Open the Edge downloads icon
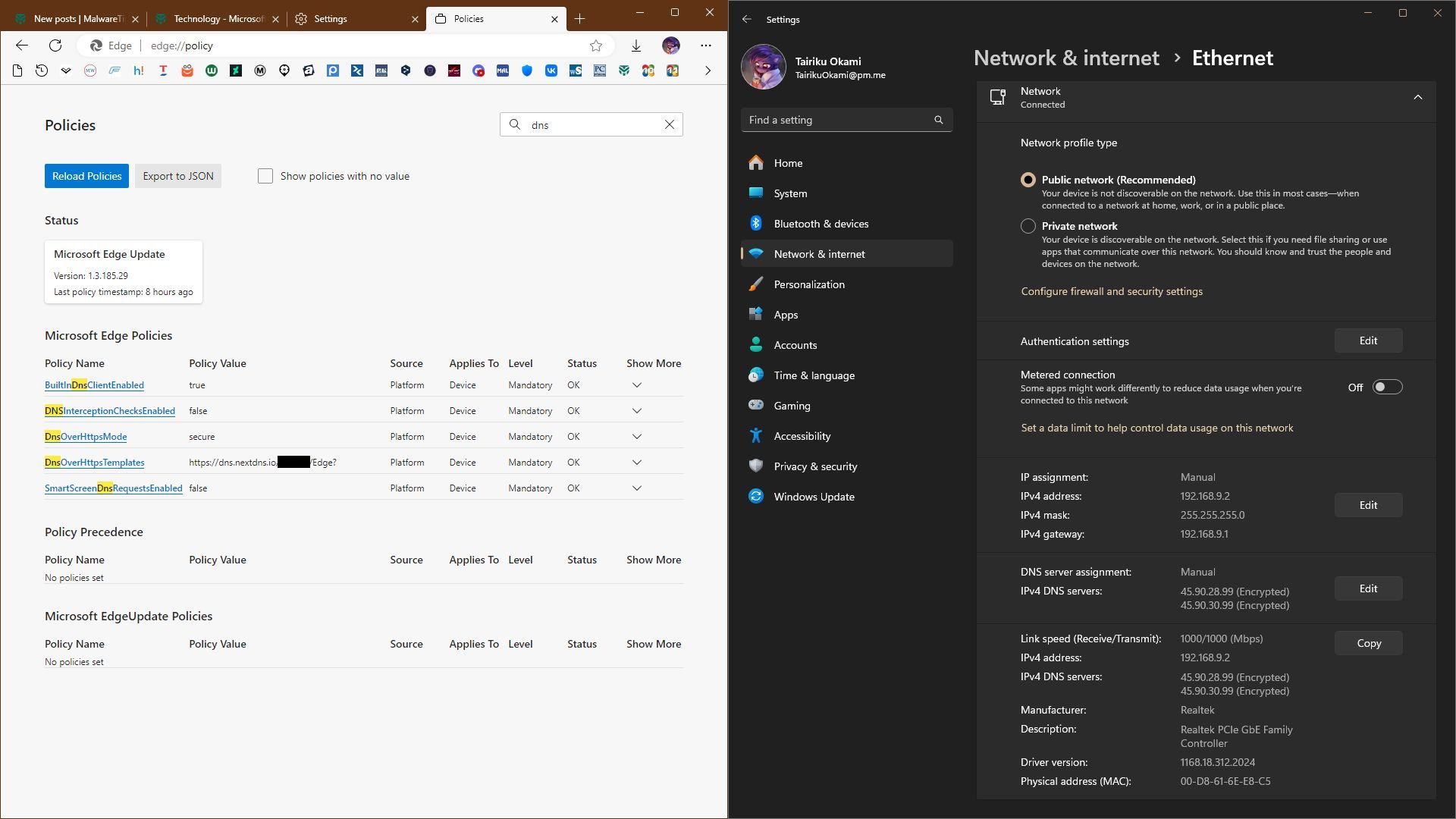Image resolution: width=1456 pixels, height=819 pixels. [x=636, y=45]
